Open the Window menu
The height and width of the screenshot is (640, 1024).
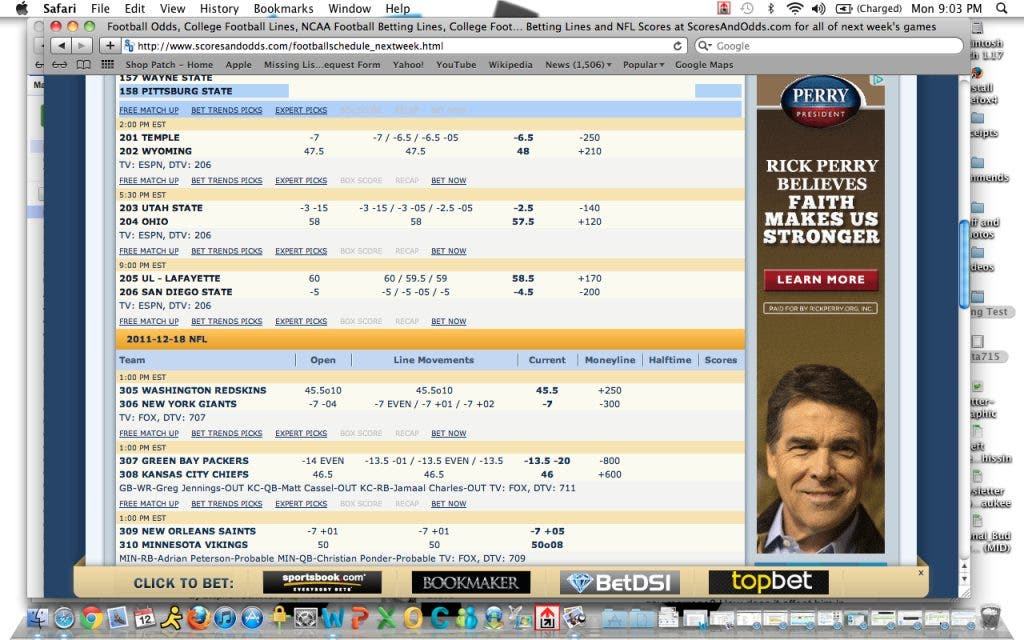[x=349, y=8]
